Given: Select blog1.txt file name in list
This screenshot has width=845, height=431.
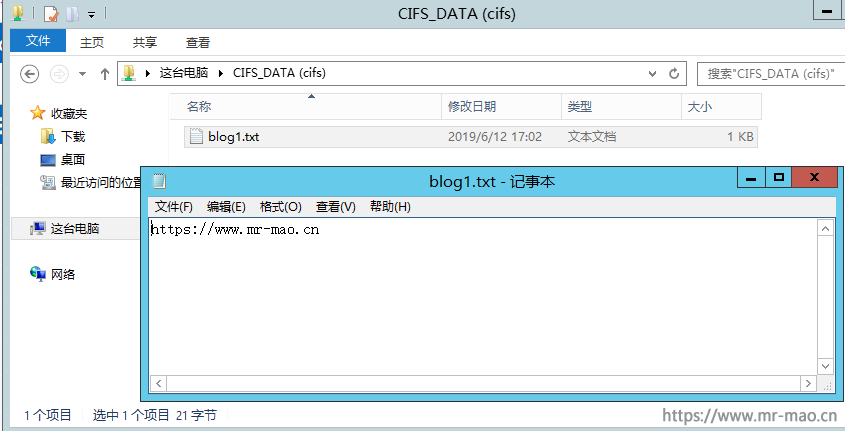Looking at the screenshot, I should [233, 137].
